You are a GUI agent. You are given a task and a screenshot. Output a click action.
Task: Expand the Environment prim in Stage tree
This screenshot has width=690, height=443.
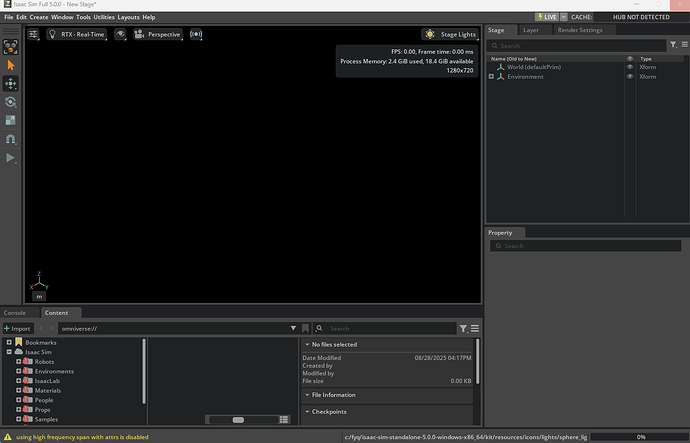[x=491, y=77]
